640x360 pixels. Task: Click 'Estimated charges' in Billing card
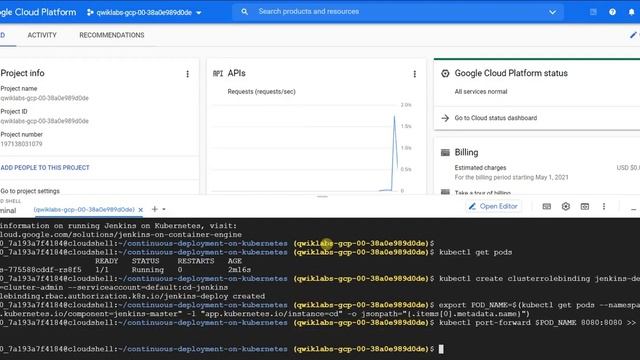tap(480, 168)
